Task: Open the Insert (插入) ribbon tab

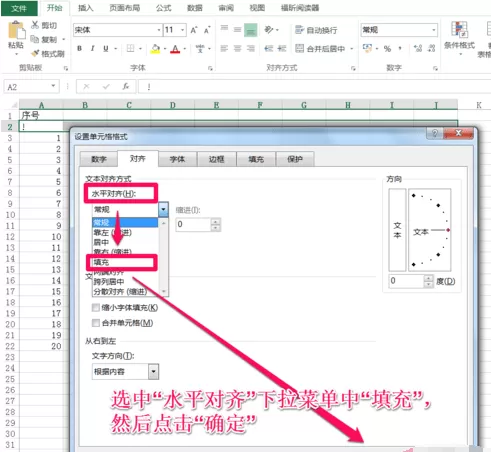Action: (x=86, y=8)
